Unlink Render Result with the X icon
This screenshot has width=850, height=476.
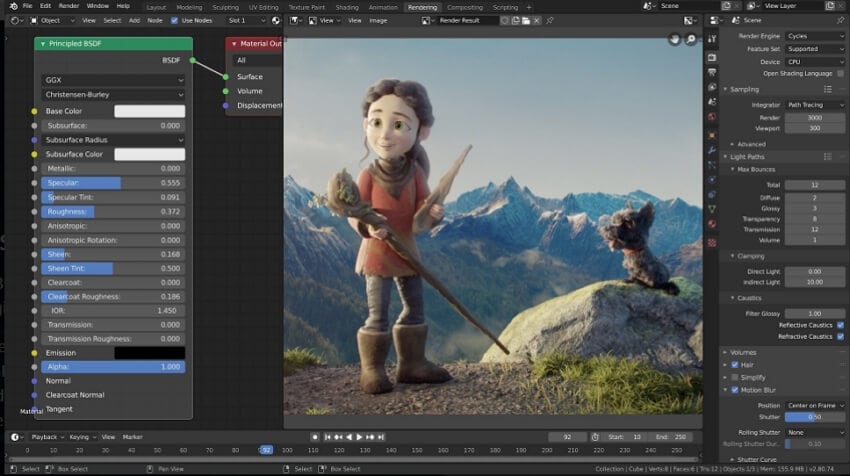point(536,21)
